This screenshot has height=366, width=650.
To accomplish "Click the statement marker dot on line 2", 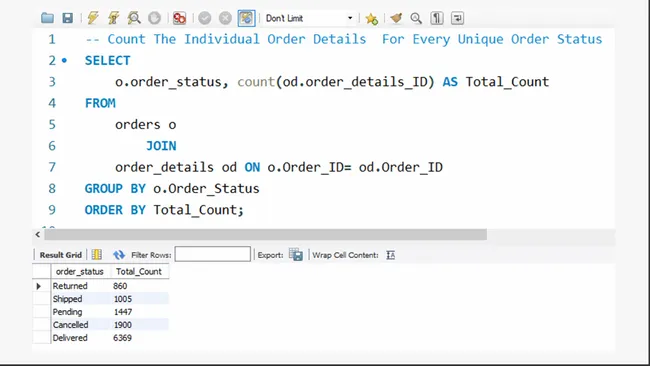I will coord(64,61).
